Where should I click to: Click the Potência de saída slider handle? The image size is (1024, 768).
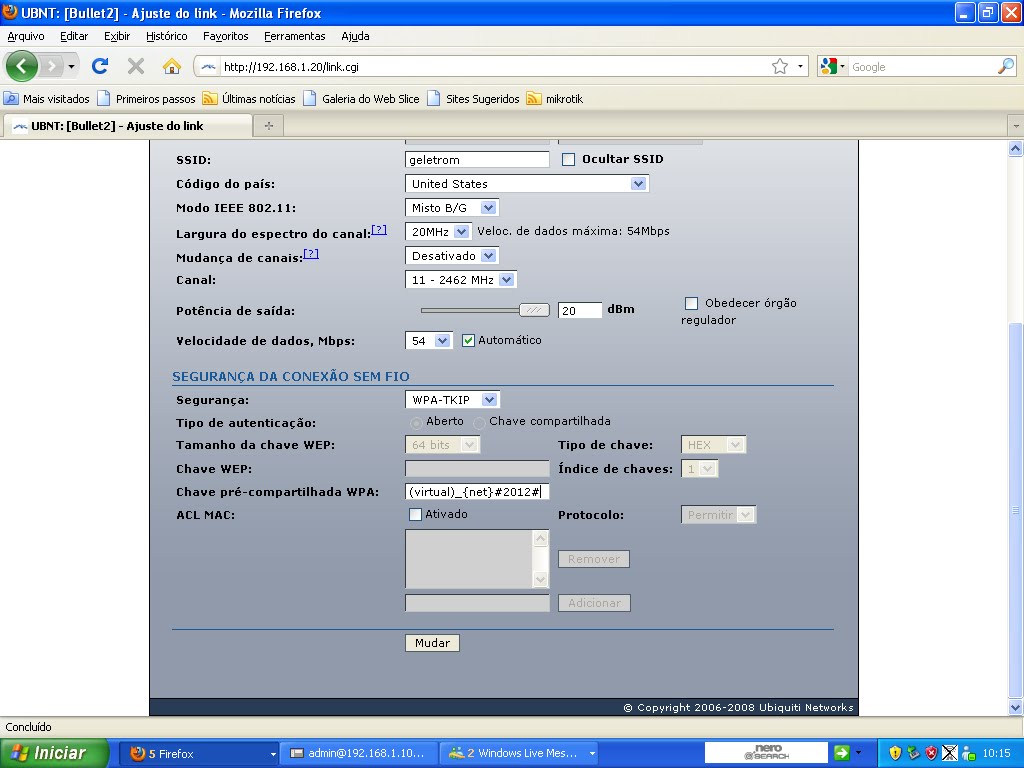[534, 310]
